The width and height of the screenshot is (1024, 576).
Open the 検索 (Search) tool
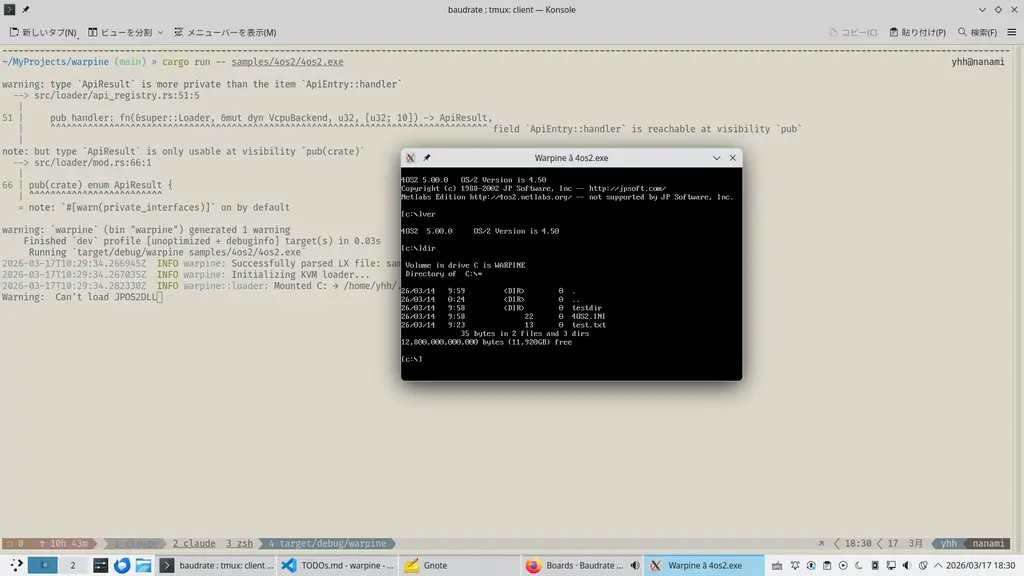[x=976, y=32]
